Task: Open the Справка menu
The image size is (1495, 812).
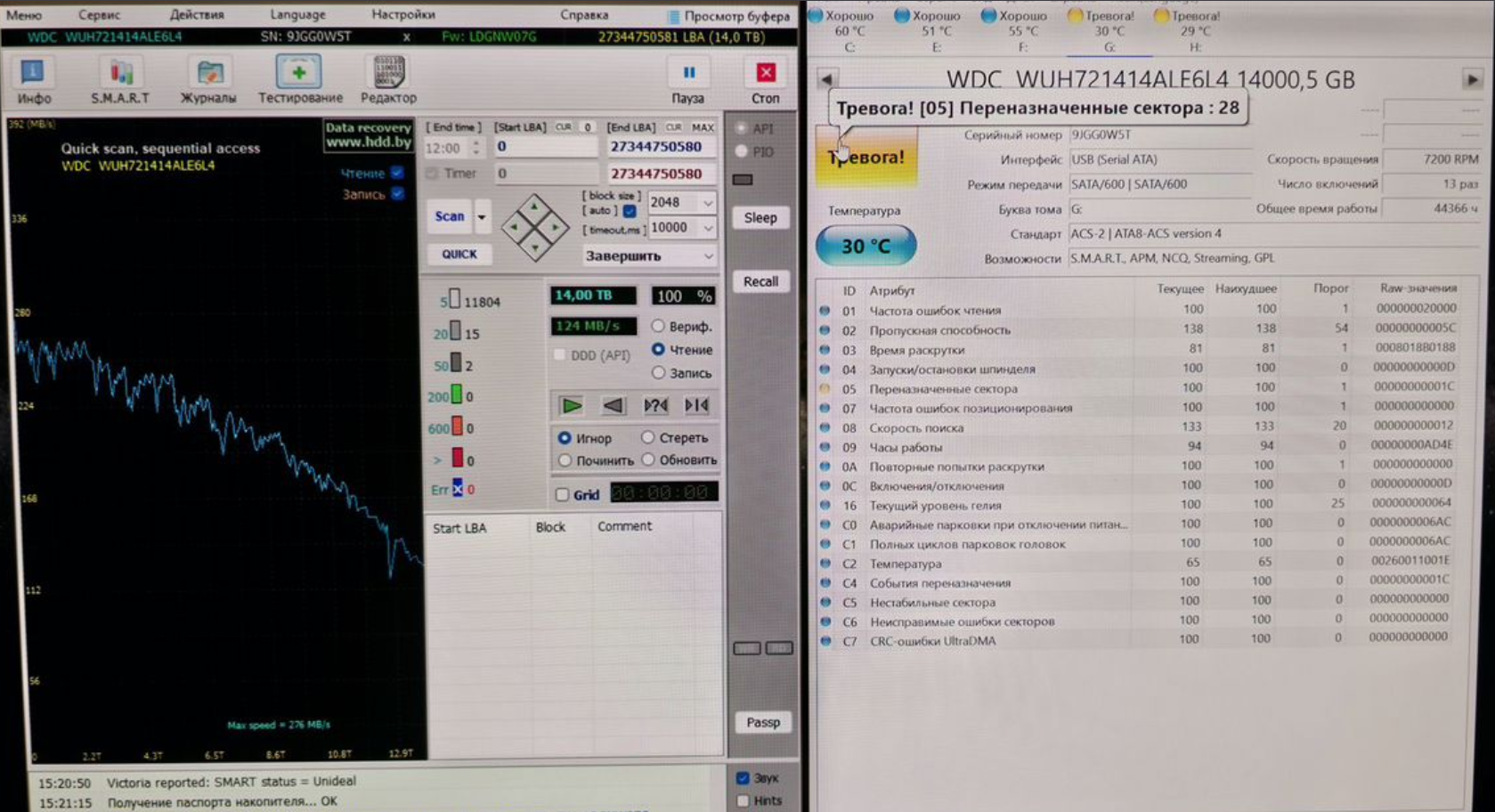Action: click(584, 15)
